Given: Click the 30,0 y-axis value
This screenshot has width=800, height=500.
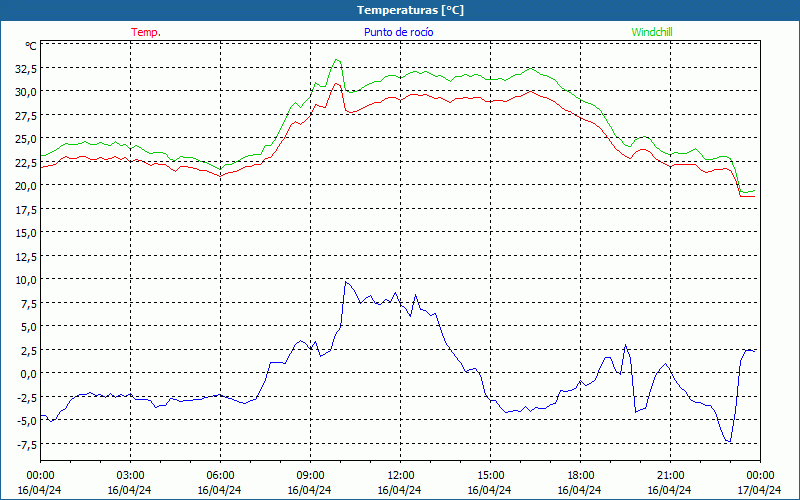Looking at the screenshot, I should click(26, 92).
